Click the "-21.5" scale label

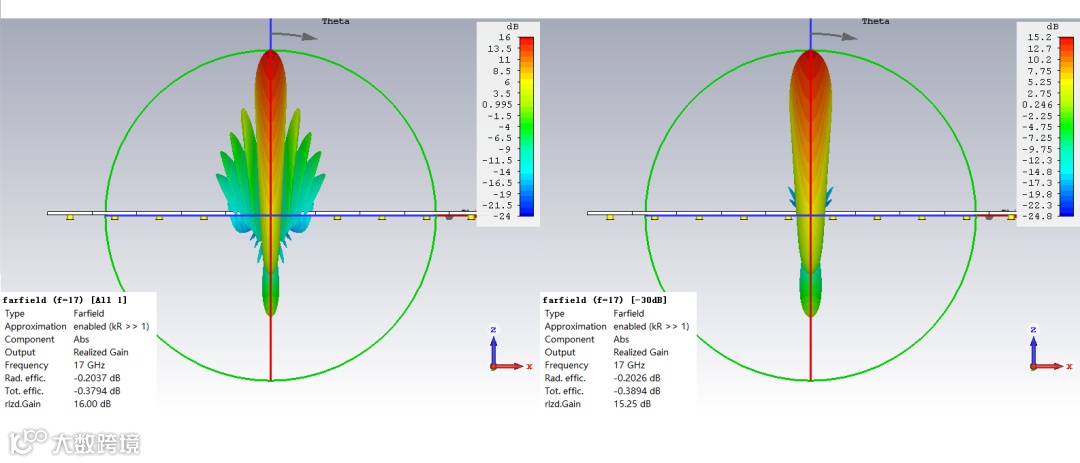coord(497,205)
